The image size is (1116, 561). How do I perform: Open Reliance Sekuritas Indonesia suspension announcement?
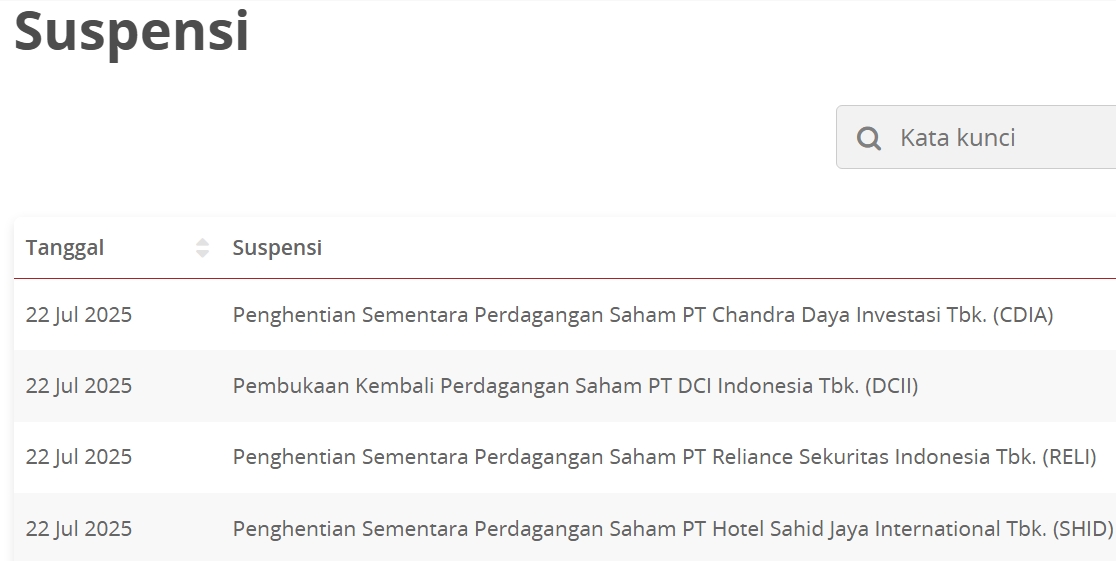(664, 457)
